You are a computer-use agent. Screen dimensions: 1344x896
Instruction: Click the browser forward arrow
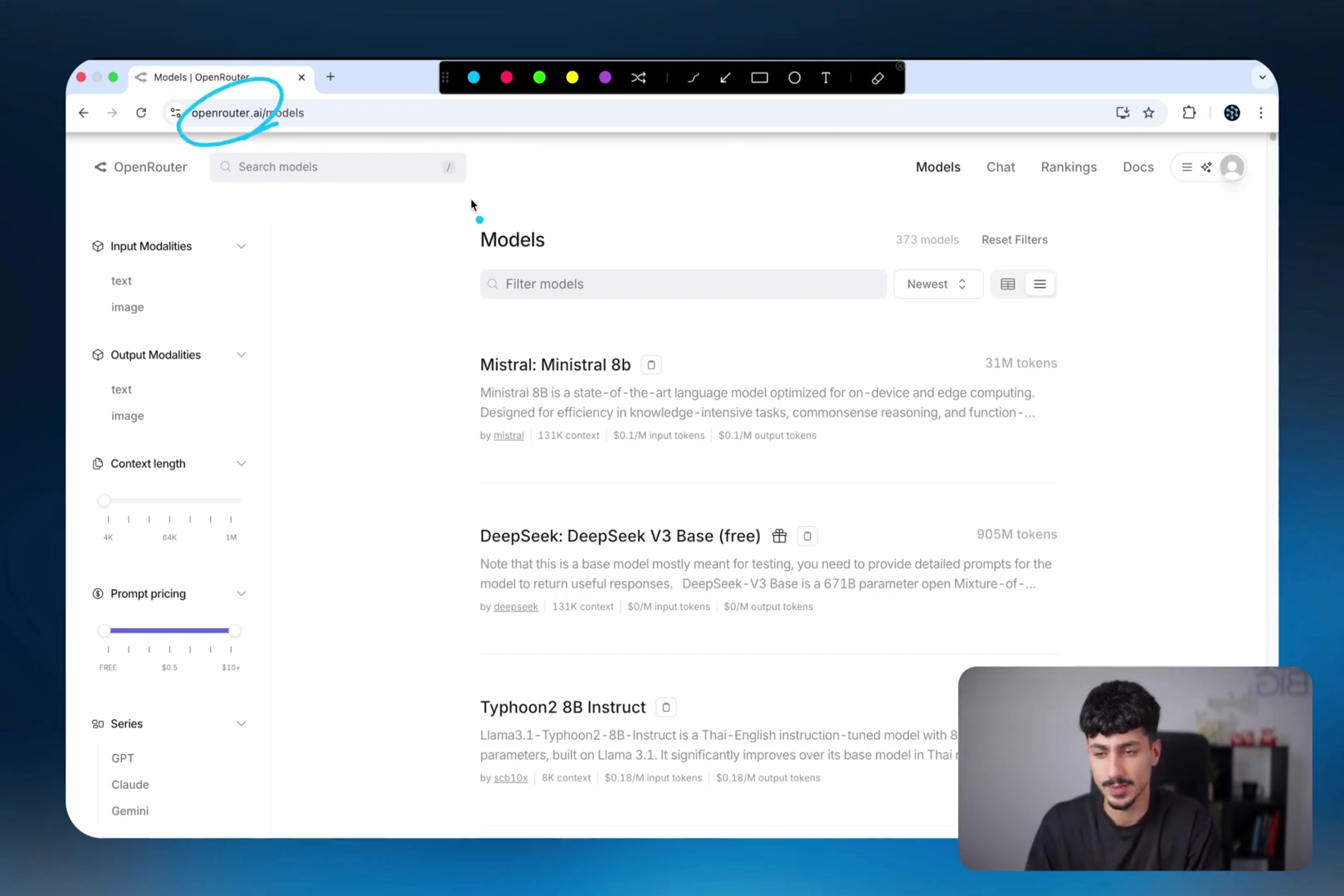click(x=112, y=113)
